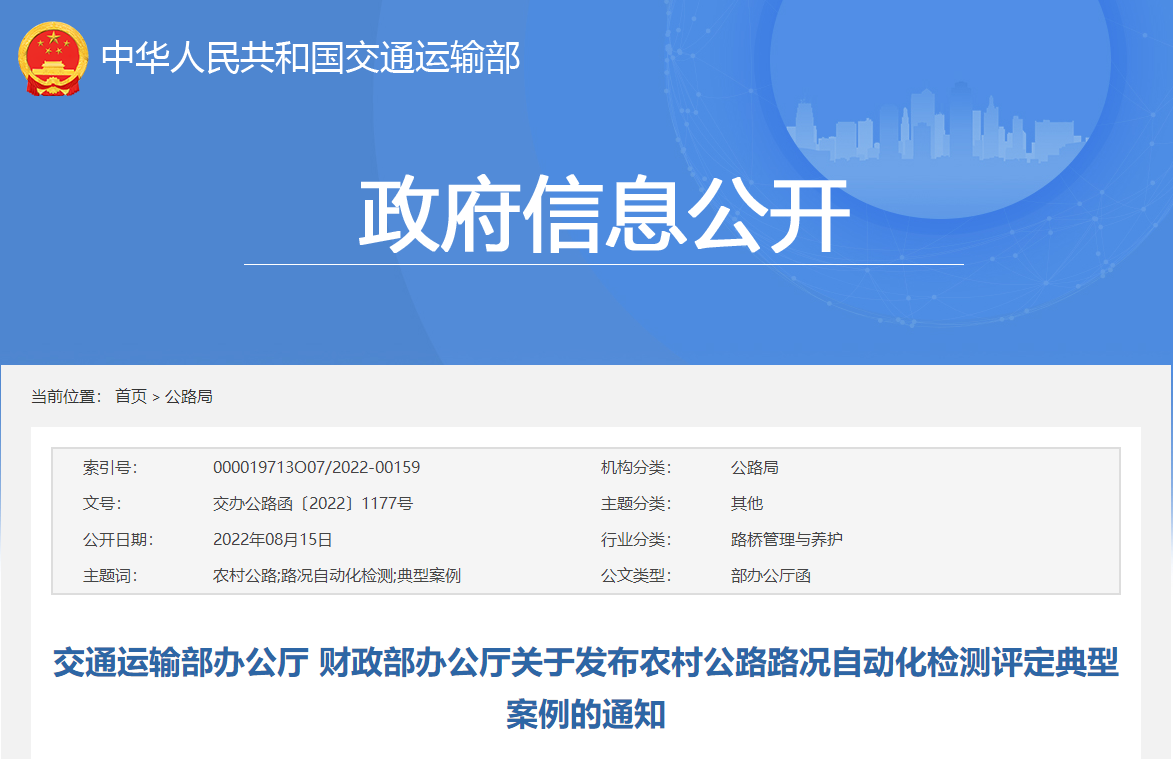Viewport: 1173px width, 759px height.
Task: Click the 索引号 field label
Action: pyautogui.click(x=110, y=467)
